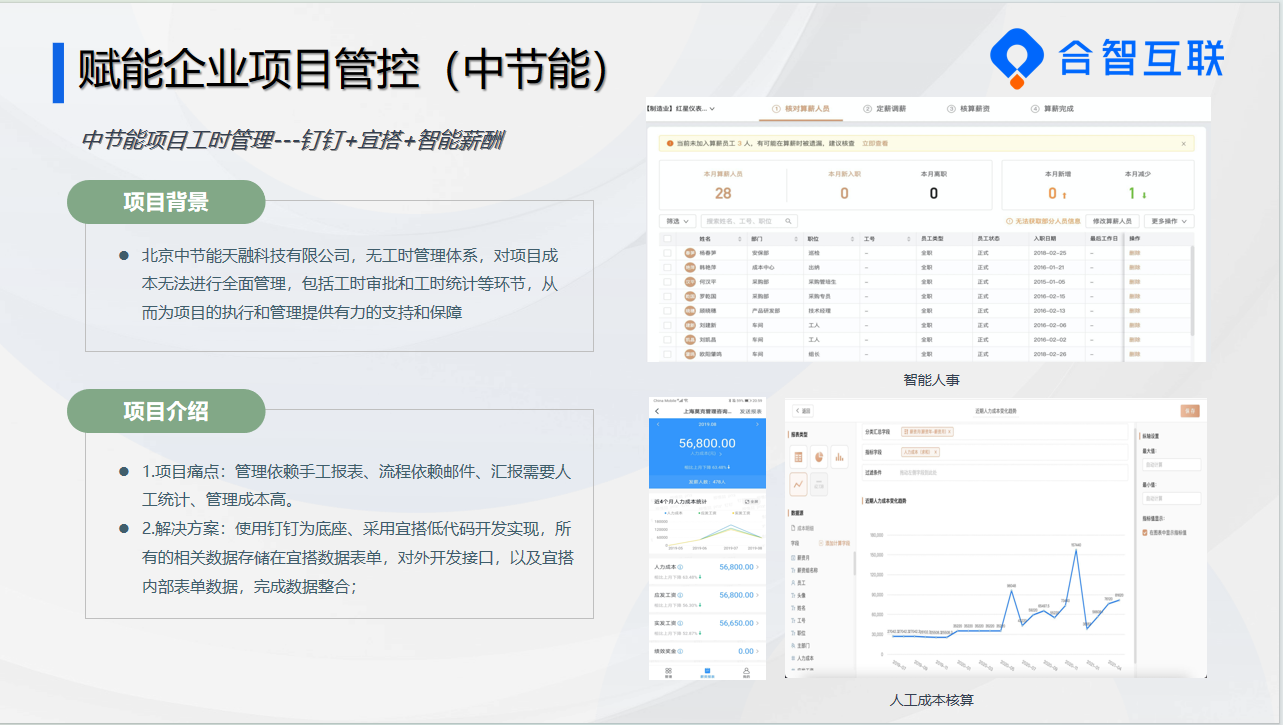The width and height of the screenshot is (1283, 725).
Task: Switch to 核算薪资 step tab
Action: pyautogui.click(x=969, y=108)
